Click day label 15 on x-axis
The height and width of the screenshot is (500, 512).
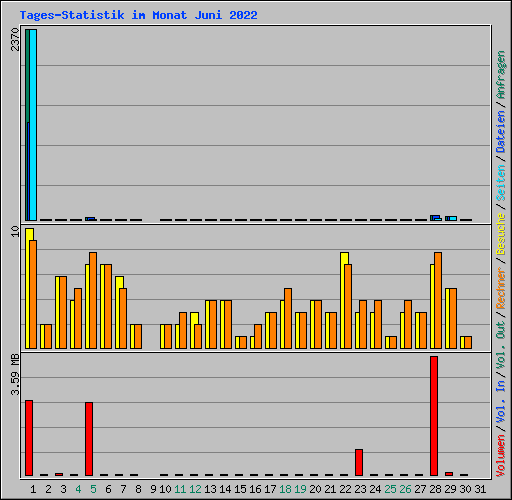[x=240, y=489]
